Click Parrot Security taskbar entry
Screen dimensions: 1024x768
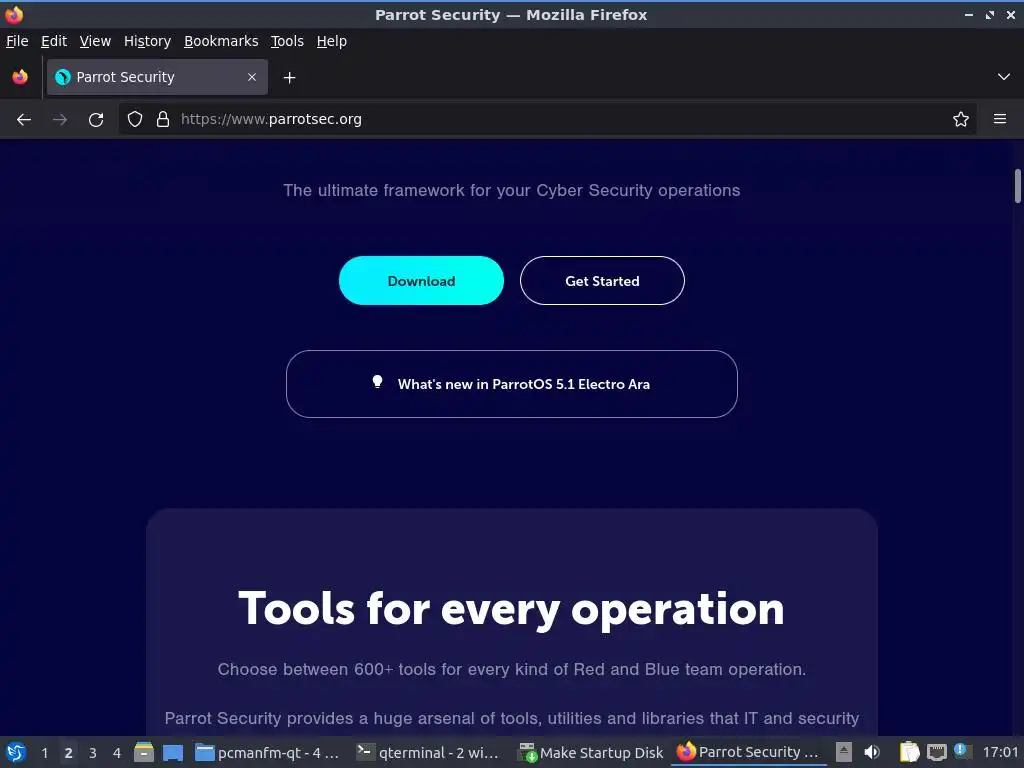click(749, 753)
